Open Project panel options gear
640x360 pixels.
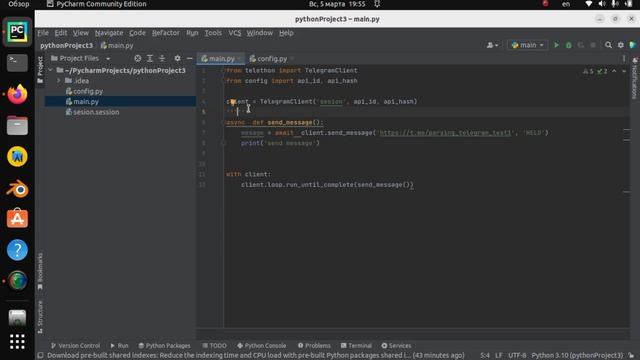click(x=177, y=58)
